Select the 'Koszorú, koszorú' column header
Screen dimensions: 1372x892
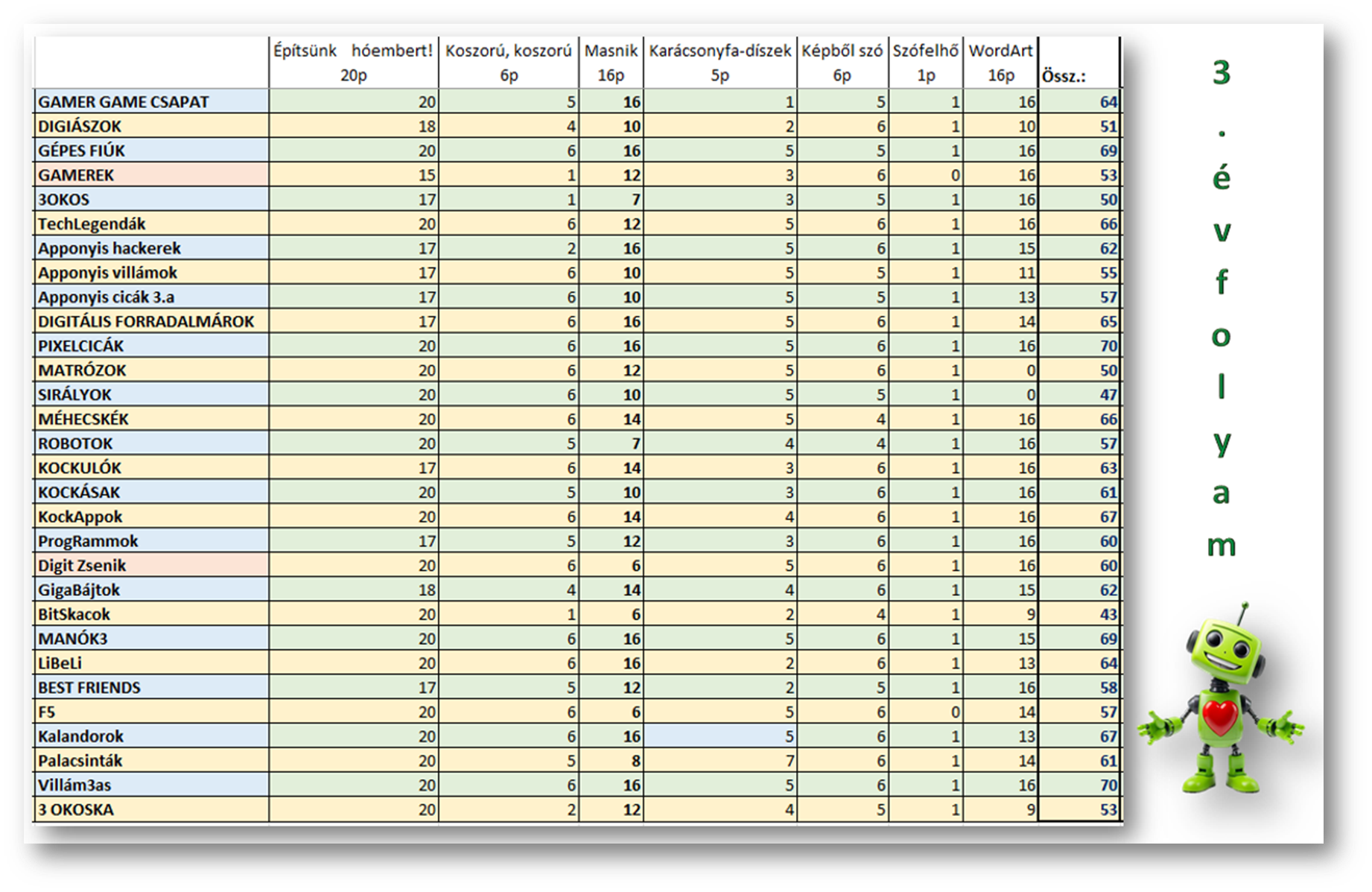pos(508,63)
